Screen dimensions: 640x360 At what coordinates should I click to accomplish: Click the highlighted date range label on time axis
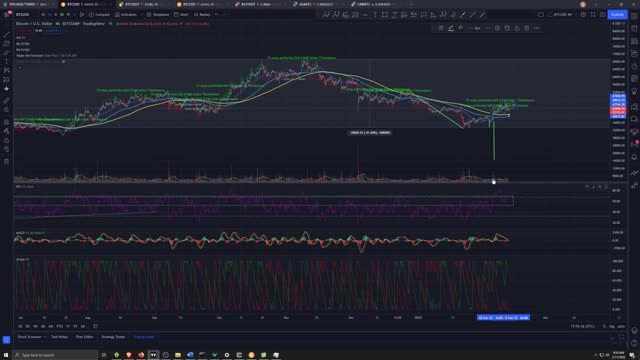[x=503, y=317]
